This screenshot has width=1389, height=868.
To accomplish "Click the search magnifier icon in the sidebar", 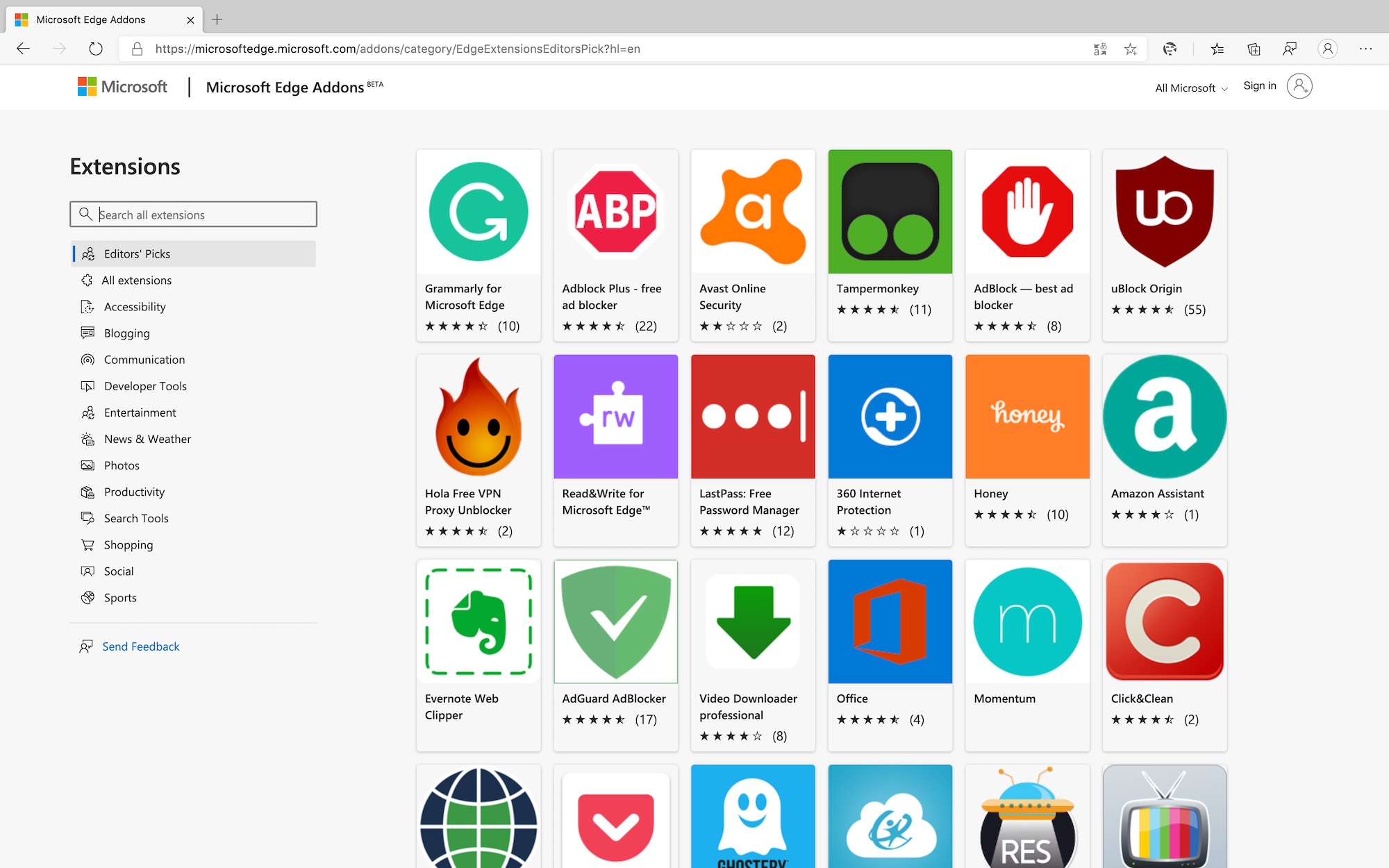I will [85, 214].
